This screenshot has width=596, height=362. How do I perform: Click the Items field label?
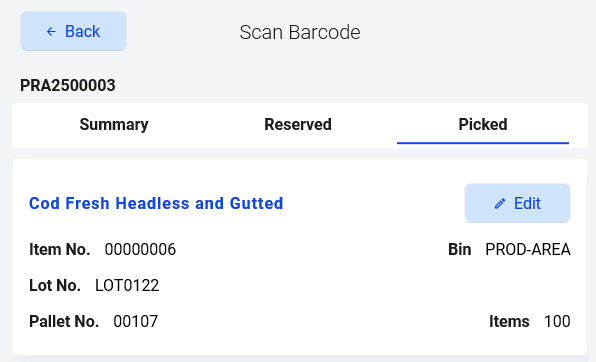coord(509,322)
